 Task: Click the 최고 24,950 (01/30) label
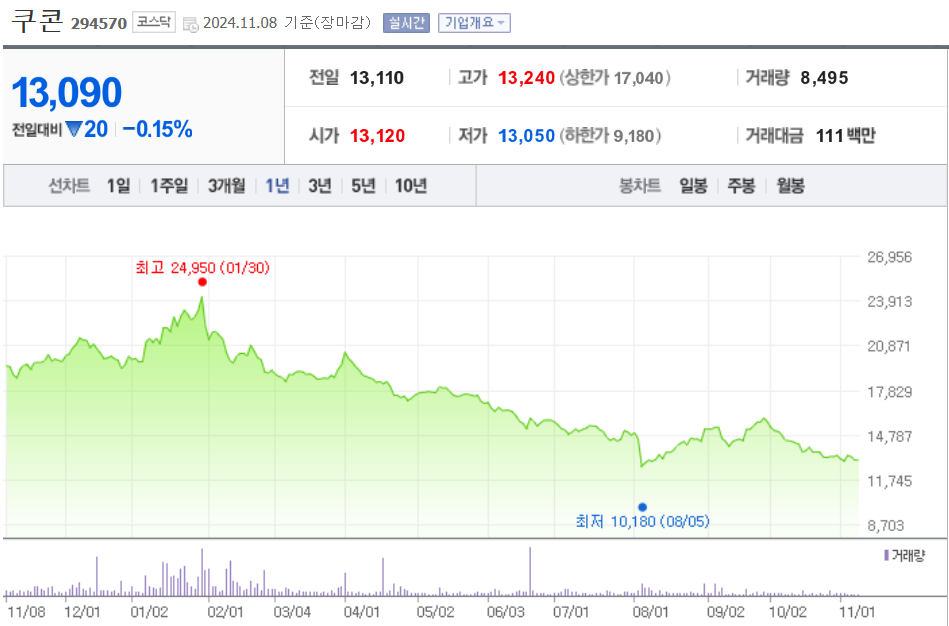(203, 268)
